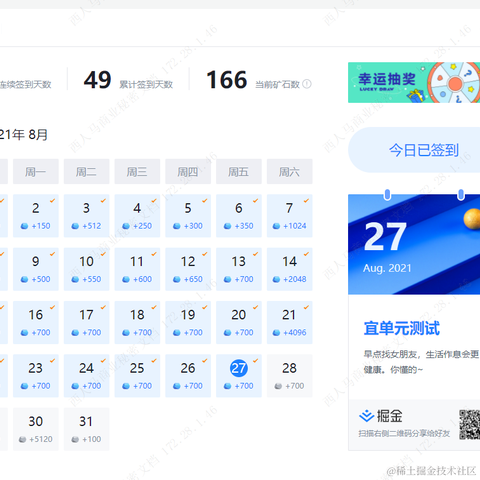
Task: Click the 周五 weekday header
Action: [239, 172]
